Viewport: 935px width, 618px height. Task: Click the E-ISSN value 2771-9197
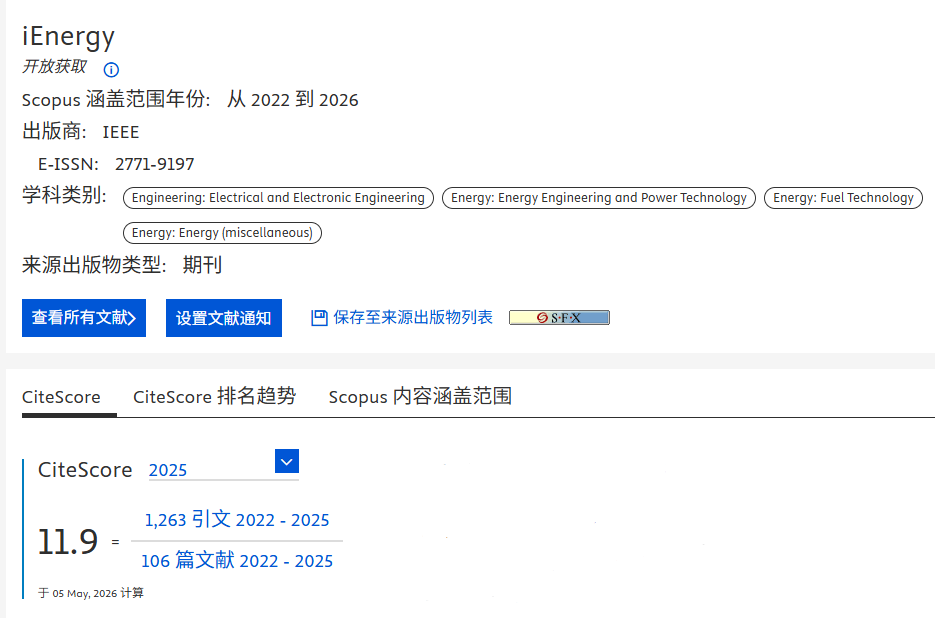(x=154, y=164)
